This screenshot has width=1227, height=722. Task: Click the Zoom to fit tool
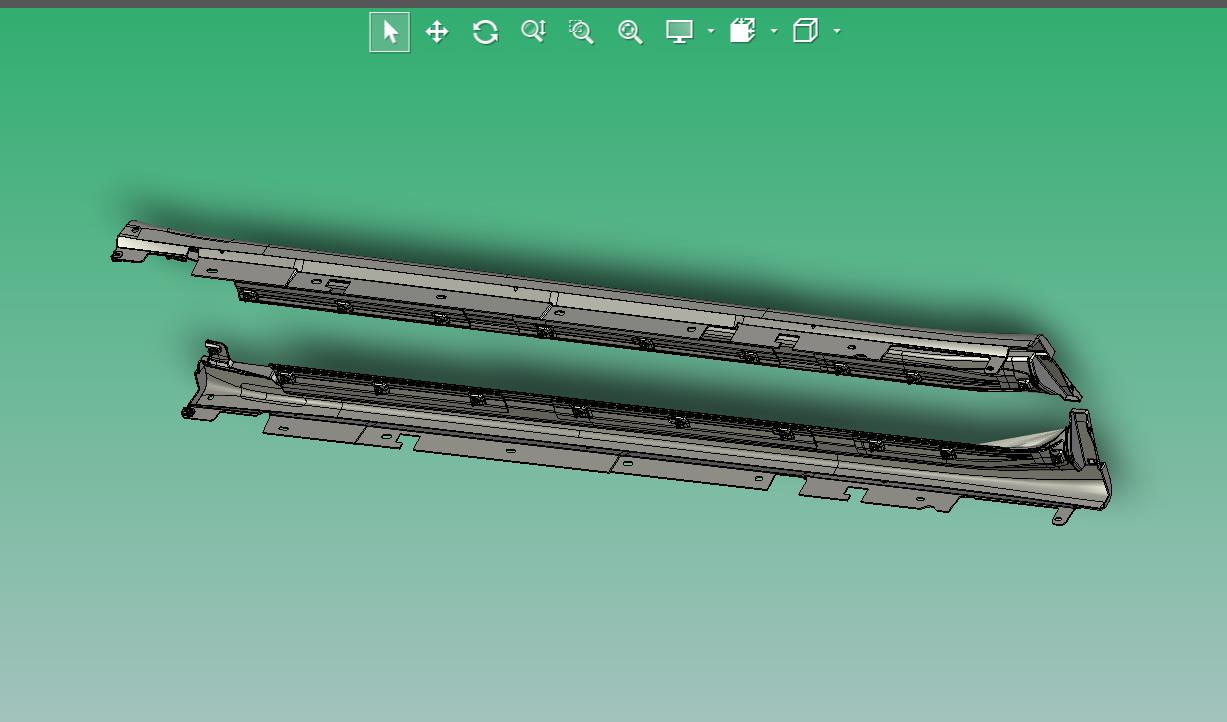point(630,32)
